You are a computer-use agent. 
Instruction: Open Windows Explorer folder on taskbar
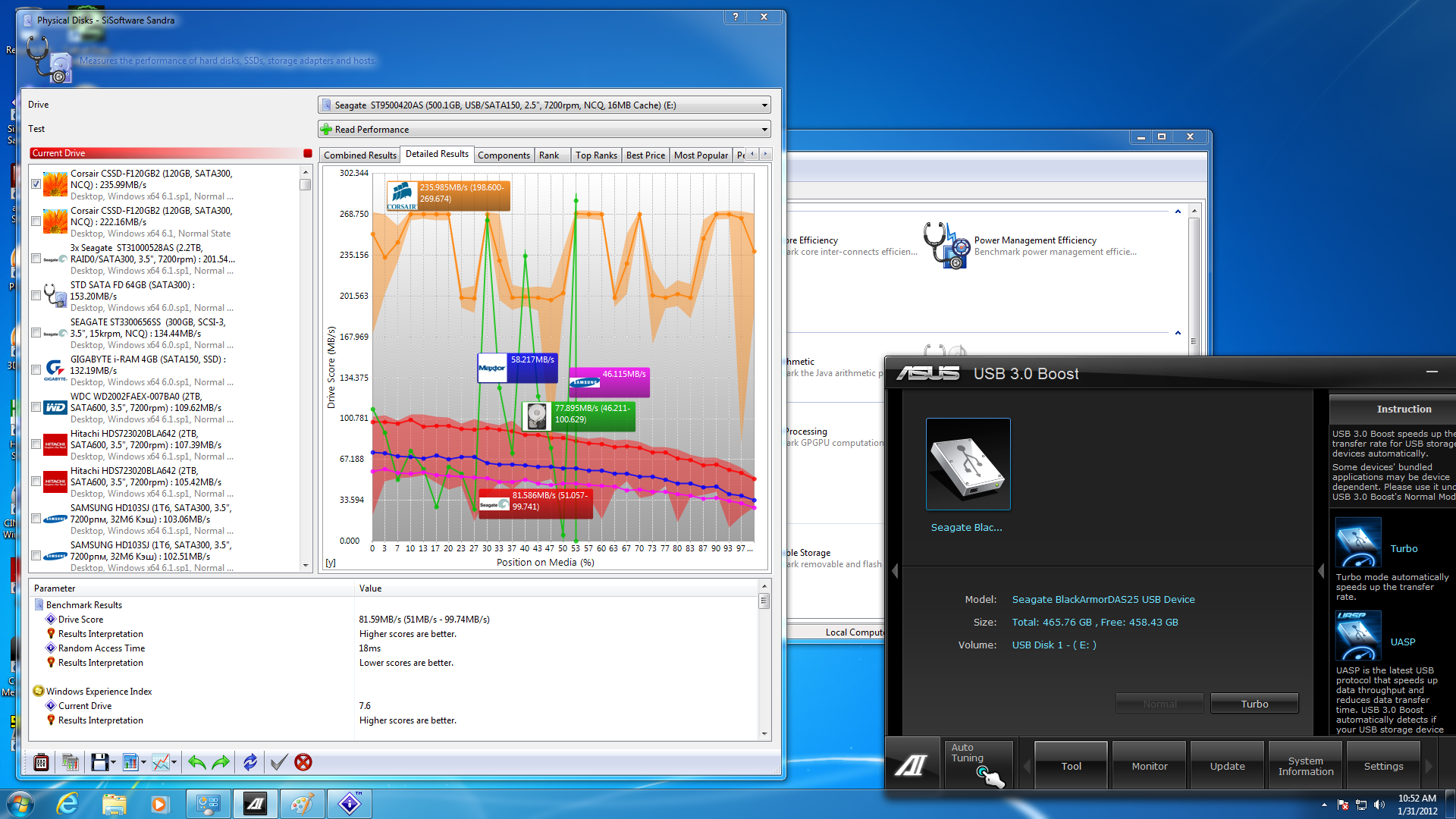click(x=114, y=804)
